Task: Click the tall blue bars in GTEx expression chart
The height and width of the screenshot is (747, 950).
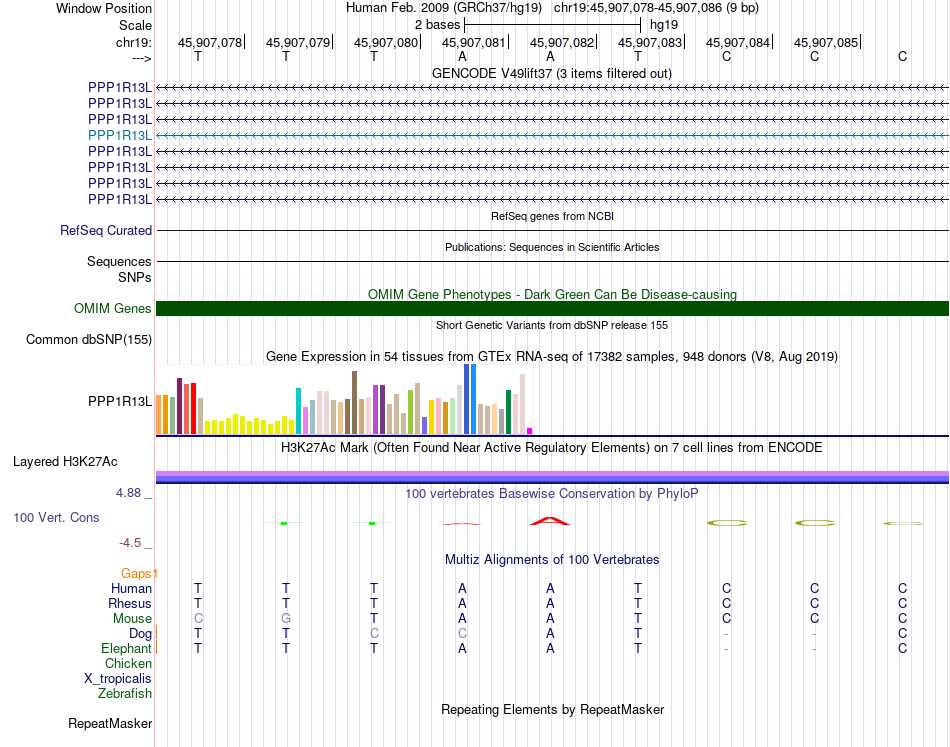Action: coord(470,399)
